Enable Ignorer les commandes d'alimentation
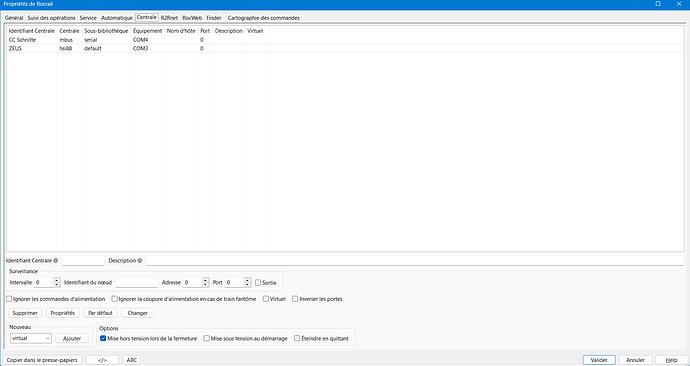 pos(9,299)
